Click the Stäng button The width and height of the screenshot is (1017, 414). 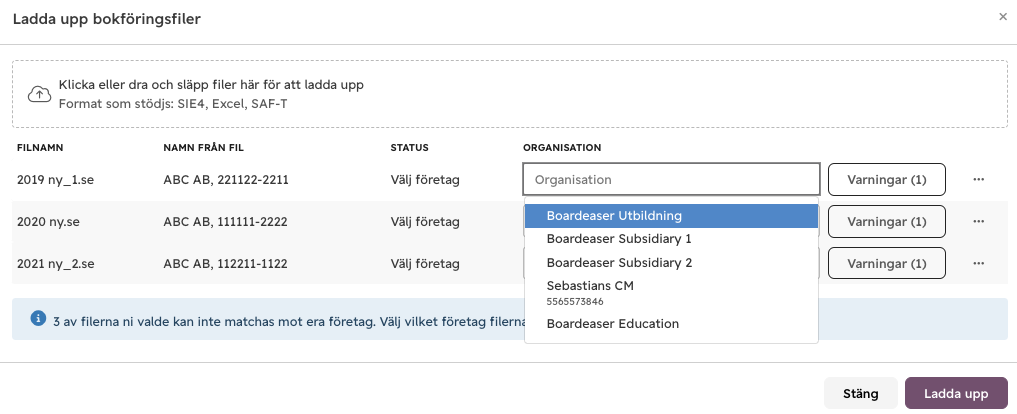click(x=861, y=393)
